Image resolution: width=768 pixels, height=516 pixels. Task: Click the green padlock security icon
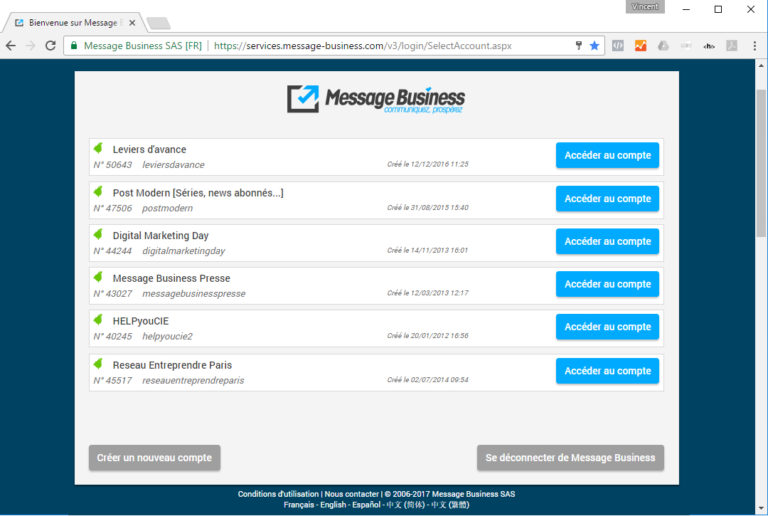tap(73, 46)
